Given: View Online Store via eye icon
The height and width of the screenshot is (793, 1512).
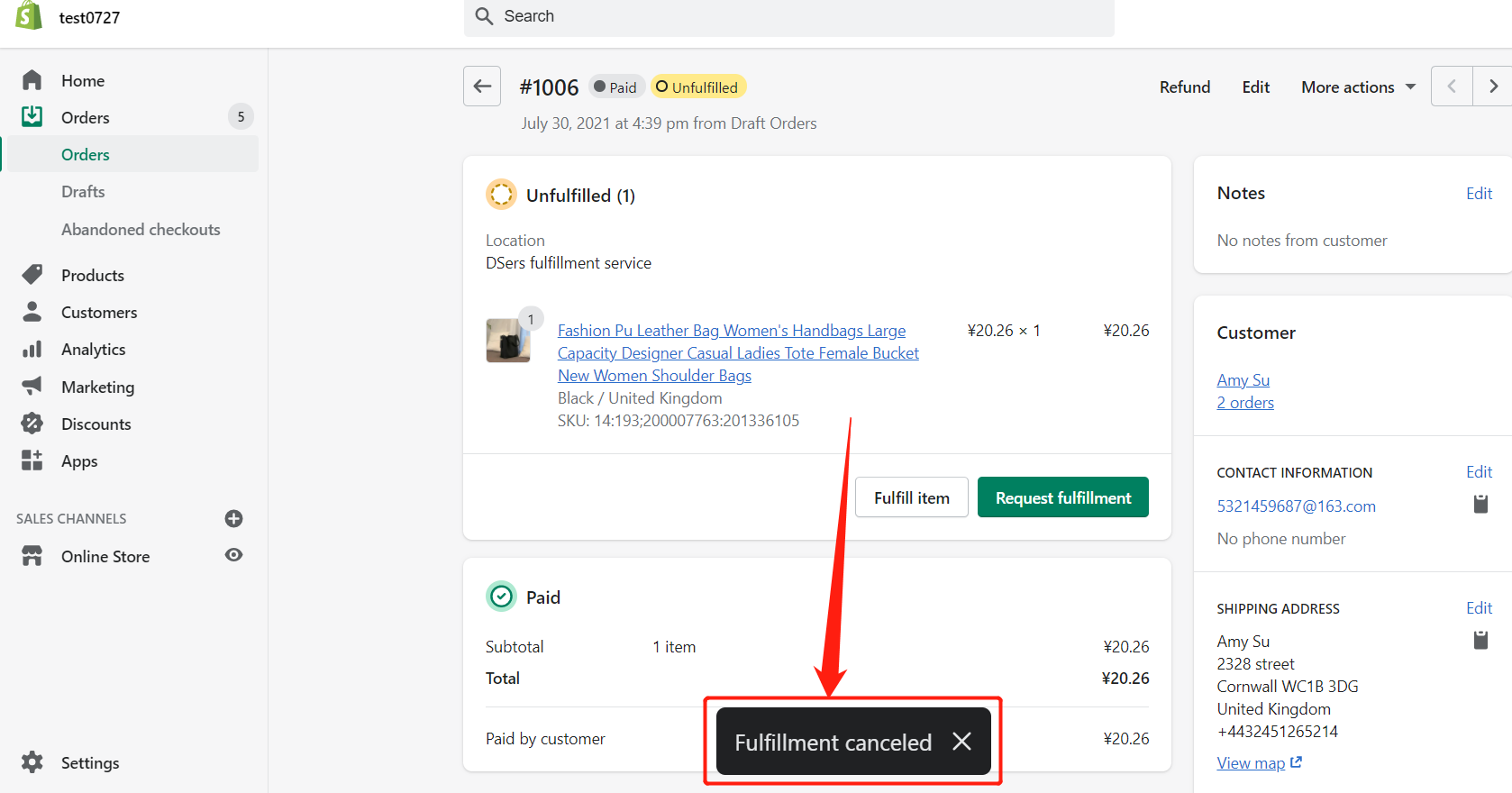Looking at the screenshot, I should click(233, 555).
